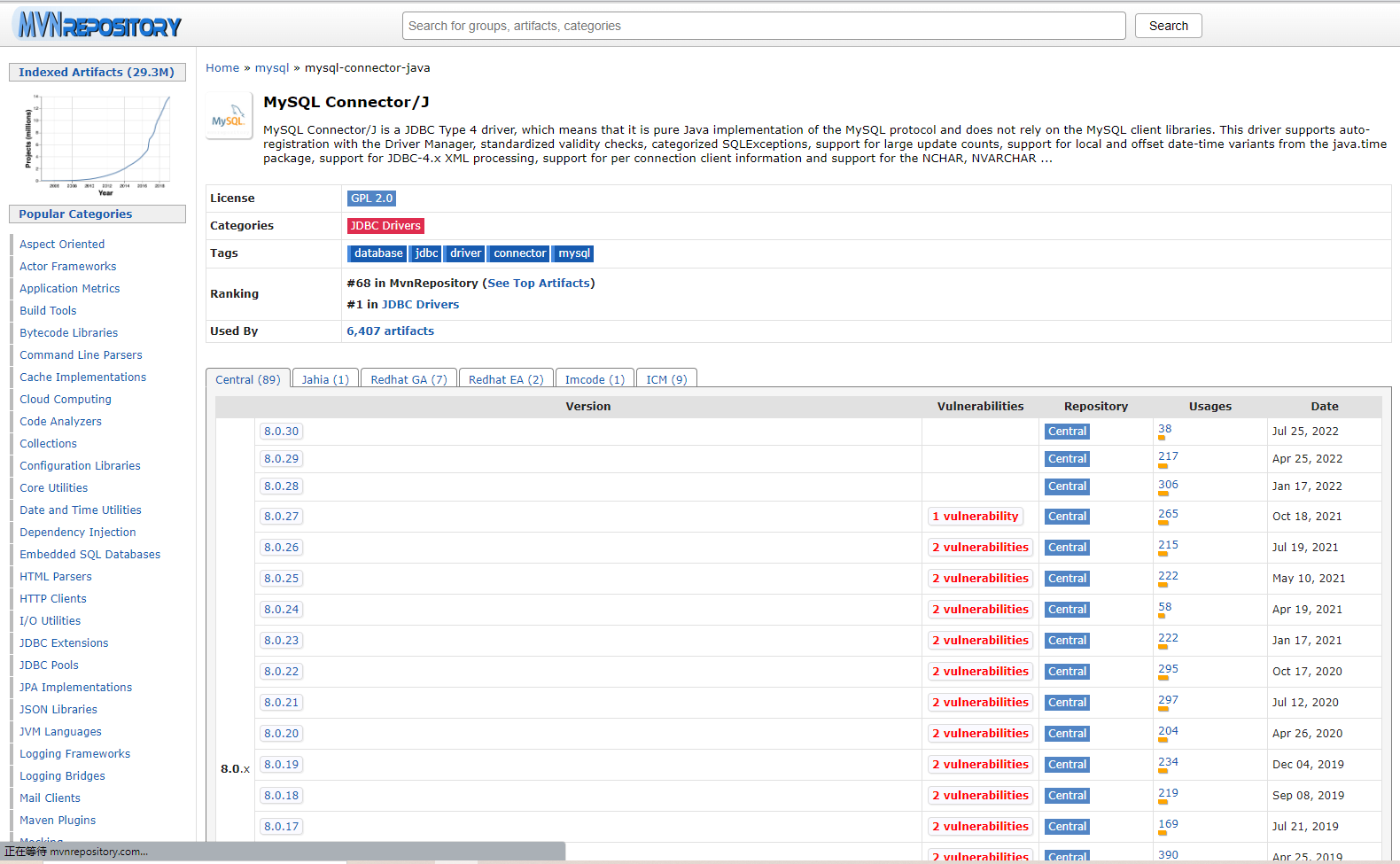Open version 8.0.25
1400x864 pixels.
click(281, 579)
